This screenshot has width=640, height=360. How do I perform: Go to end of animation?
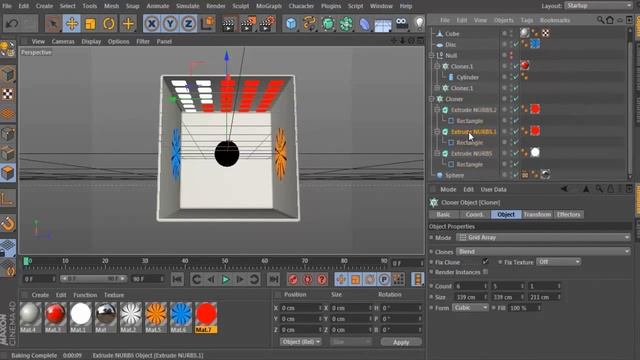(273, 280)
